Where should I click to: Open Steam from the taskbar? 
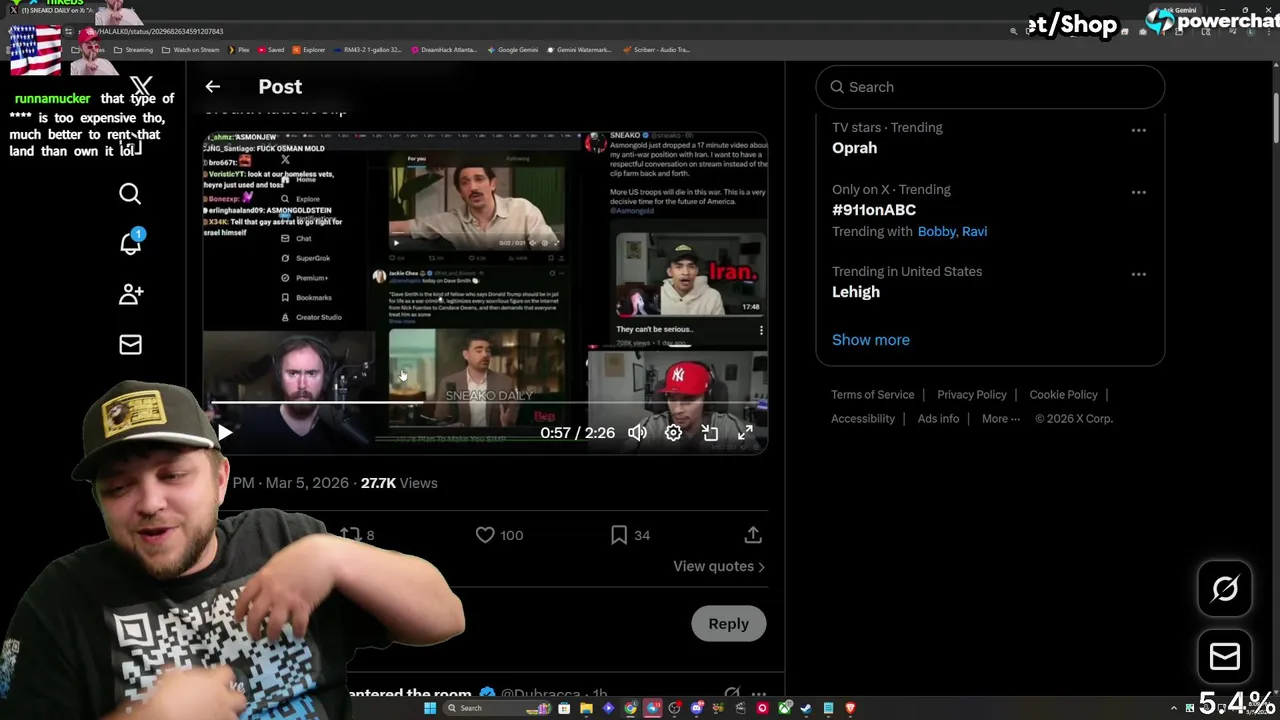click(x=806, y=708)
